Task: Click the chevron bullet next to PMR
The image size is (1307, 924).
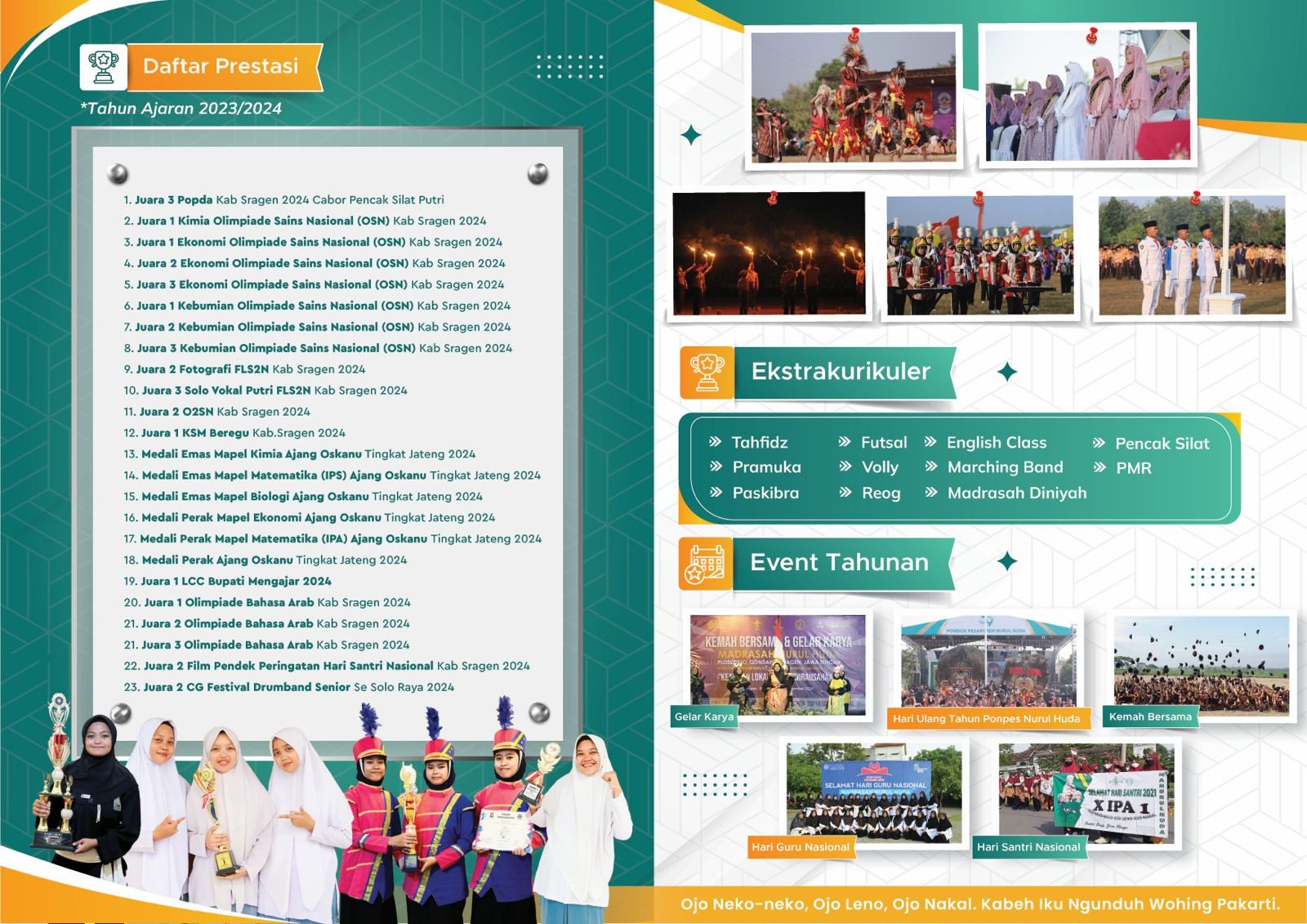Action: (1100, 468)
